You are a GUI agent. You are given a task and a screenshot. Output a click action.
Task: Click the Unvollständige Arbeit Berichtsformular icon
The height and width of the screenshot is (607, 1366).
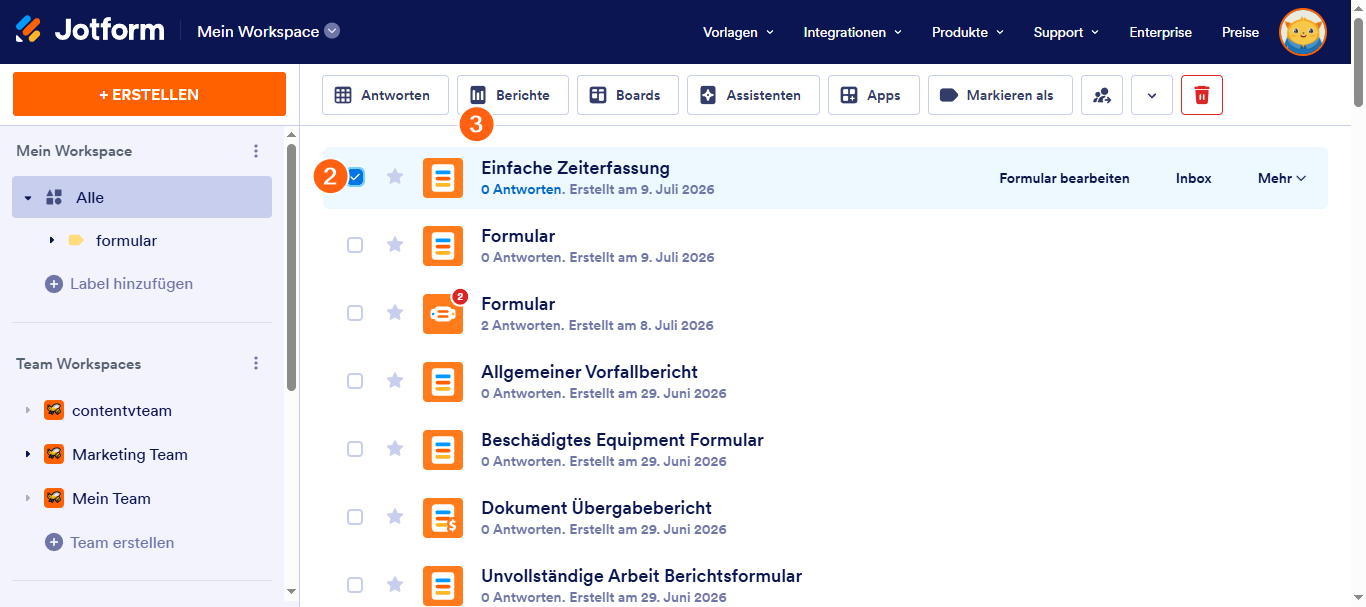click(443, 586)
